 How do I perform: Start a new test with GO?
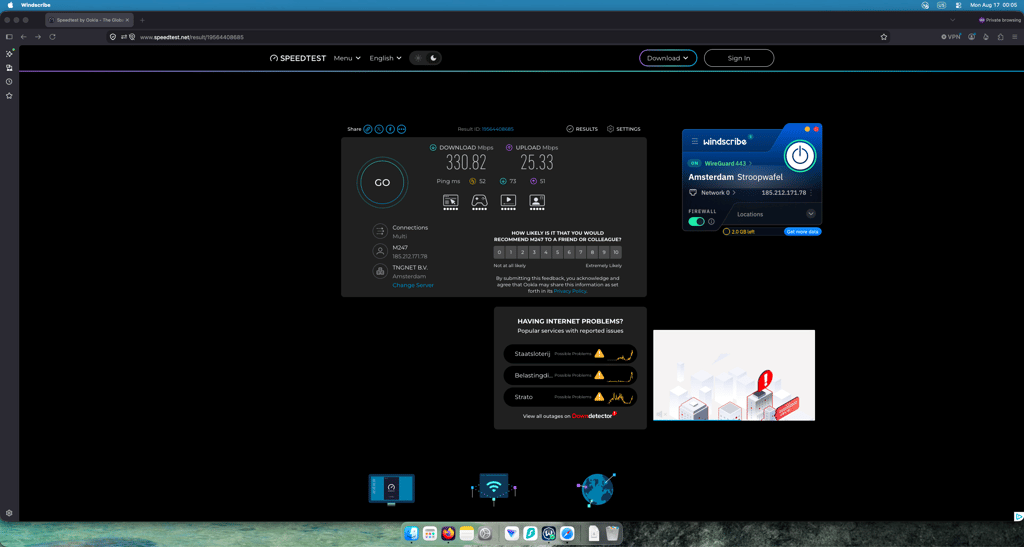(382, 183)
